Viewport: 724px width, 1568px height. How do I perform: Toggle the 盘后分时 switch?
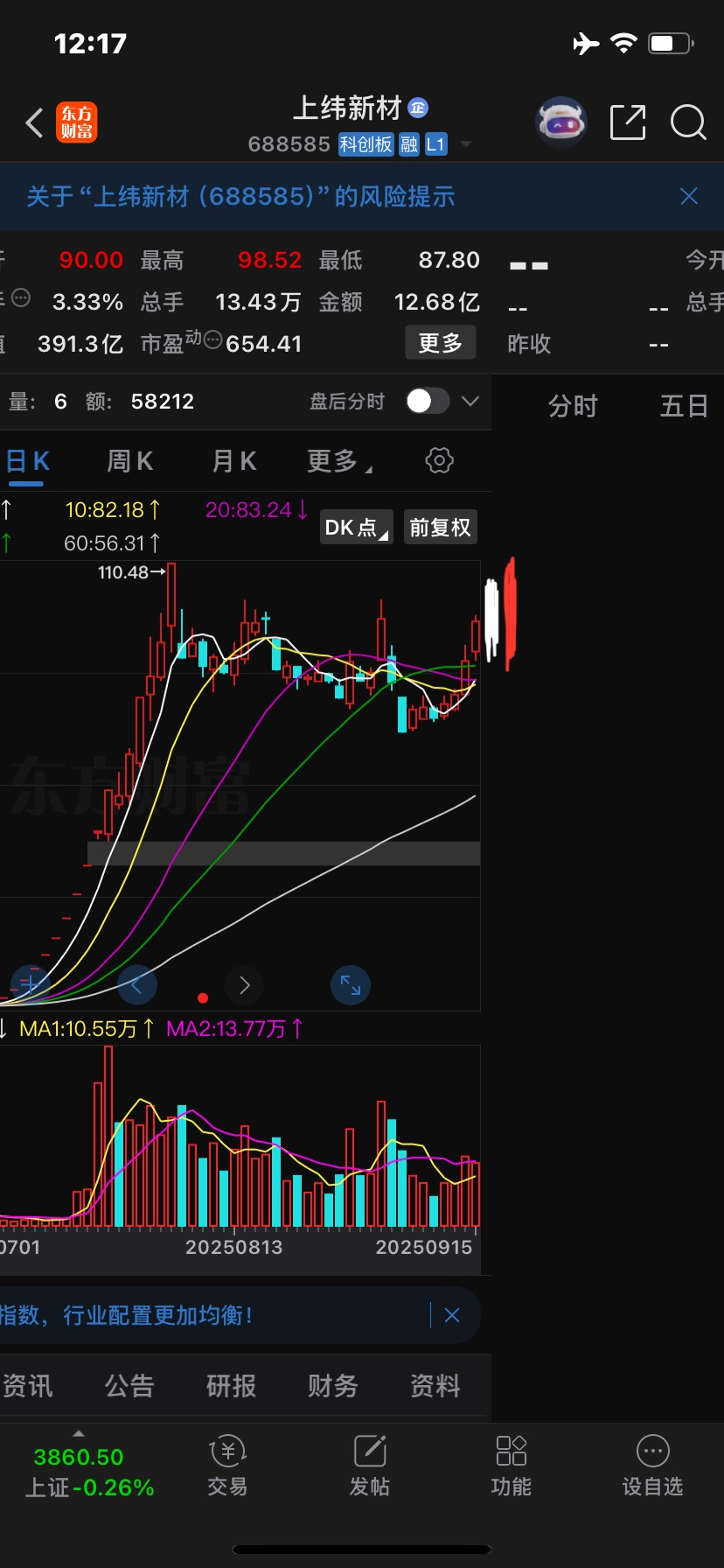(428, 401)
